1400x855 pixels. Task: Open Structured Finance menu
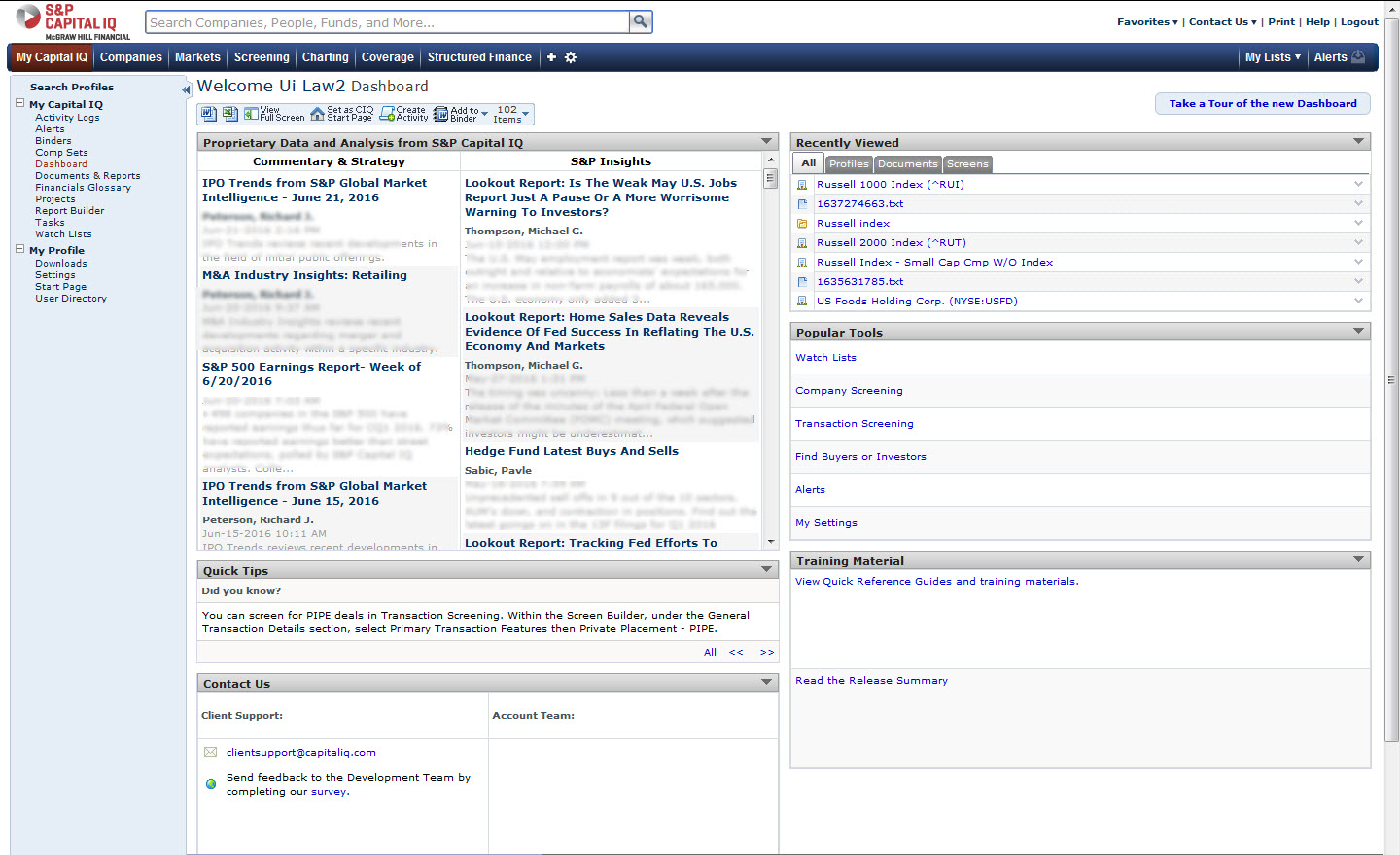point(479,57)
